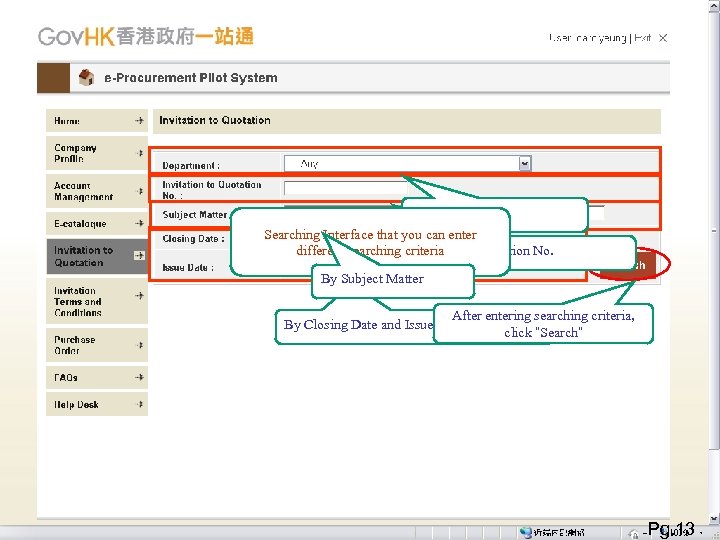Open the FAQs menu item
The height and width of the screenshot is (540, 720).
97,377
